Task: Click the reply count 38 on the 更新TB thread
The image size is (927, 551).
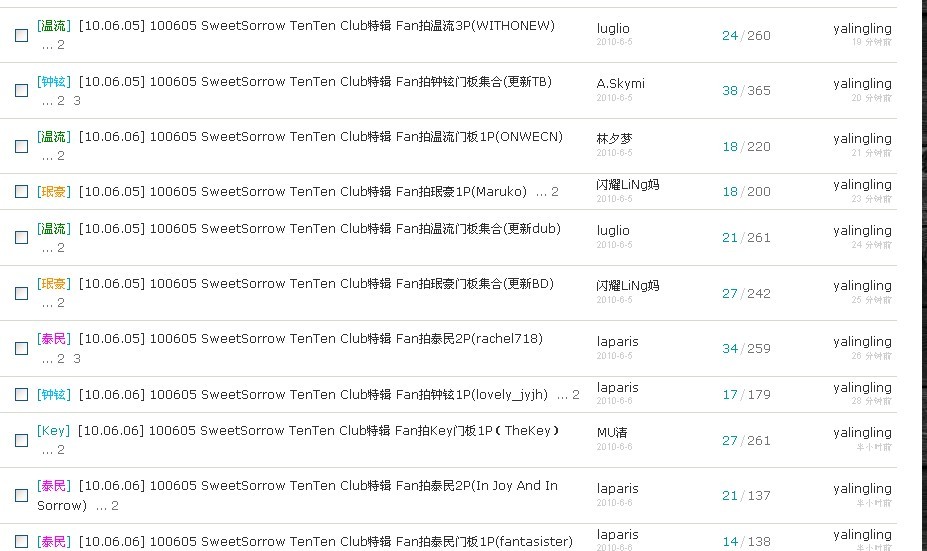Action: [729, 91]
